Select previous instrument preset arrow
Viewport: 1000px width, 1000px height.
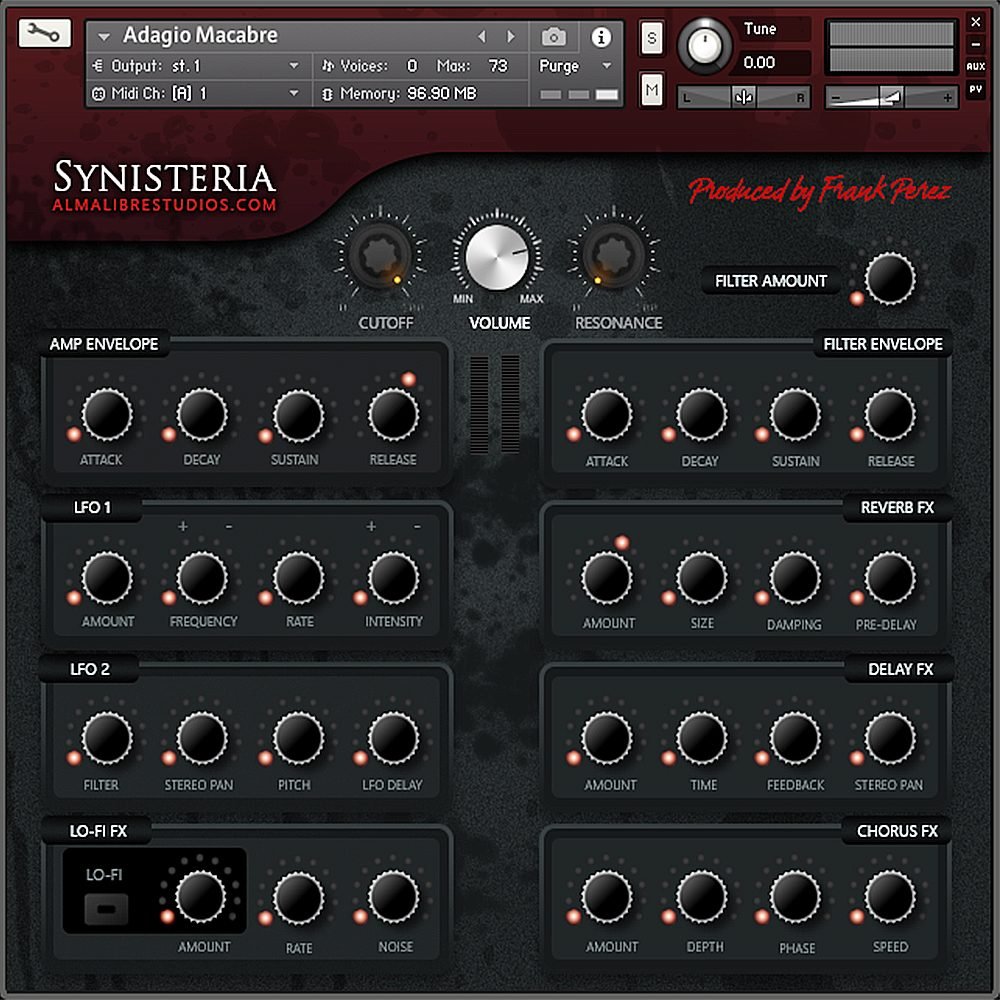482,37
